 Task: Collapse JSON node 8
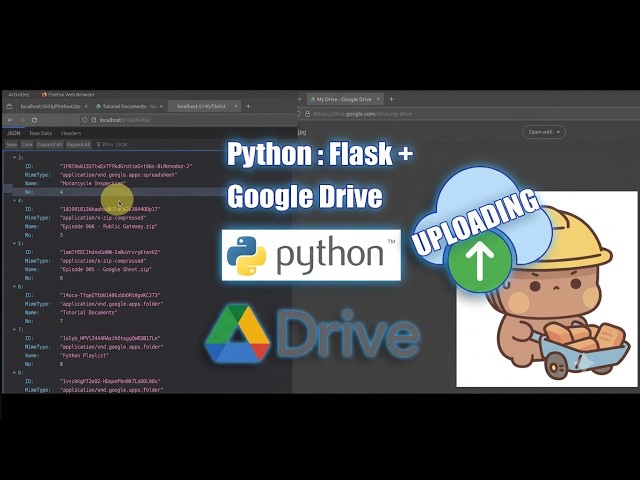click(14, 373)
